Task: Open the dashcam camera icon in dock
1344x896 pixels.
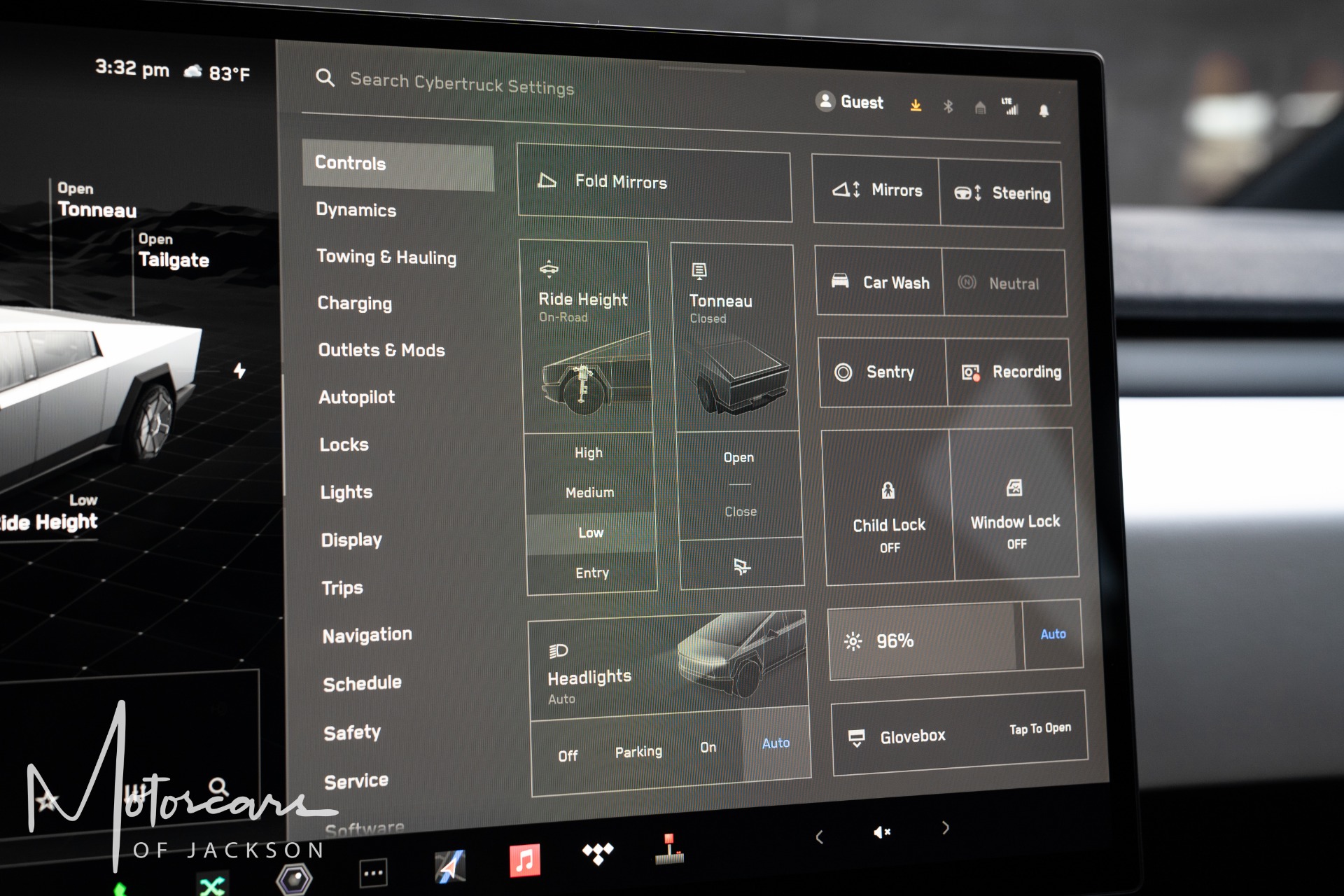Action: (294, 879)
